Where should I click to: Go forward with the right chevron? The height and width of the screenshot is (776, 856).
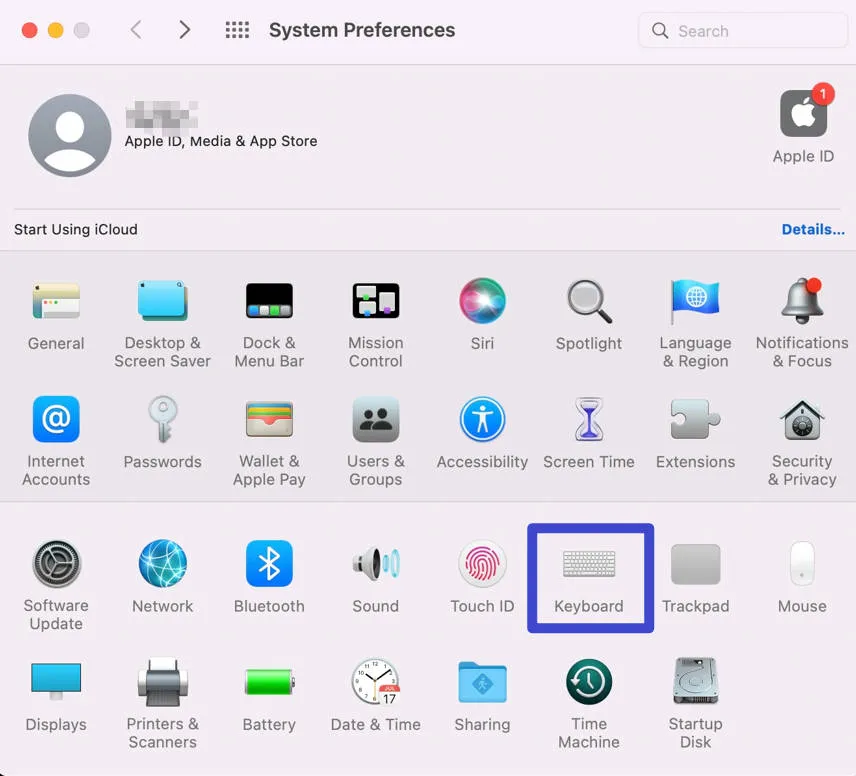click(185, 30)
